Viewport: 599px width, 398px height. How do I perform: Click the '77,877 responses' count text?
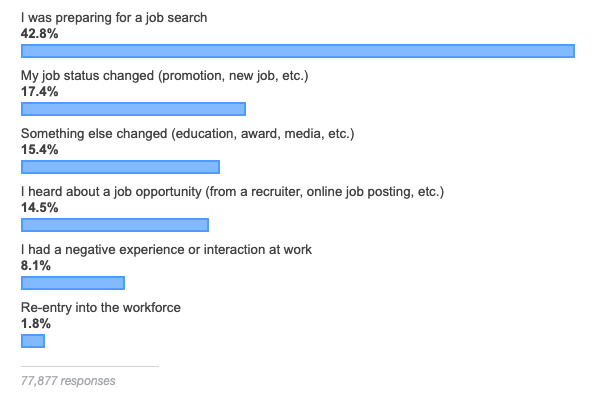(68, 381)
